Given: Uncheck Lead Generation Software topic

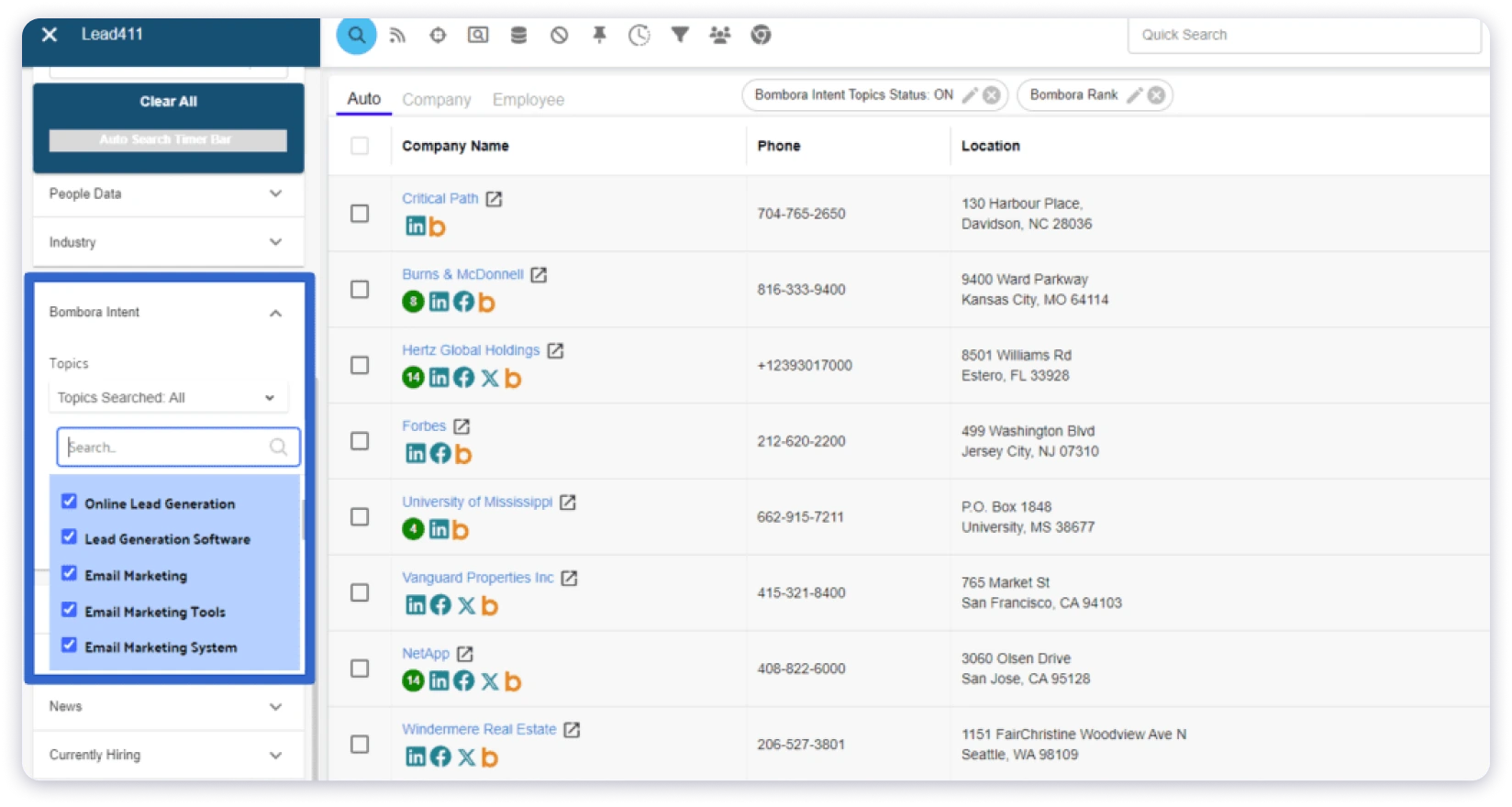Looking at the screenshot, I should point(69,537).
